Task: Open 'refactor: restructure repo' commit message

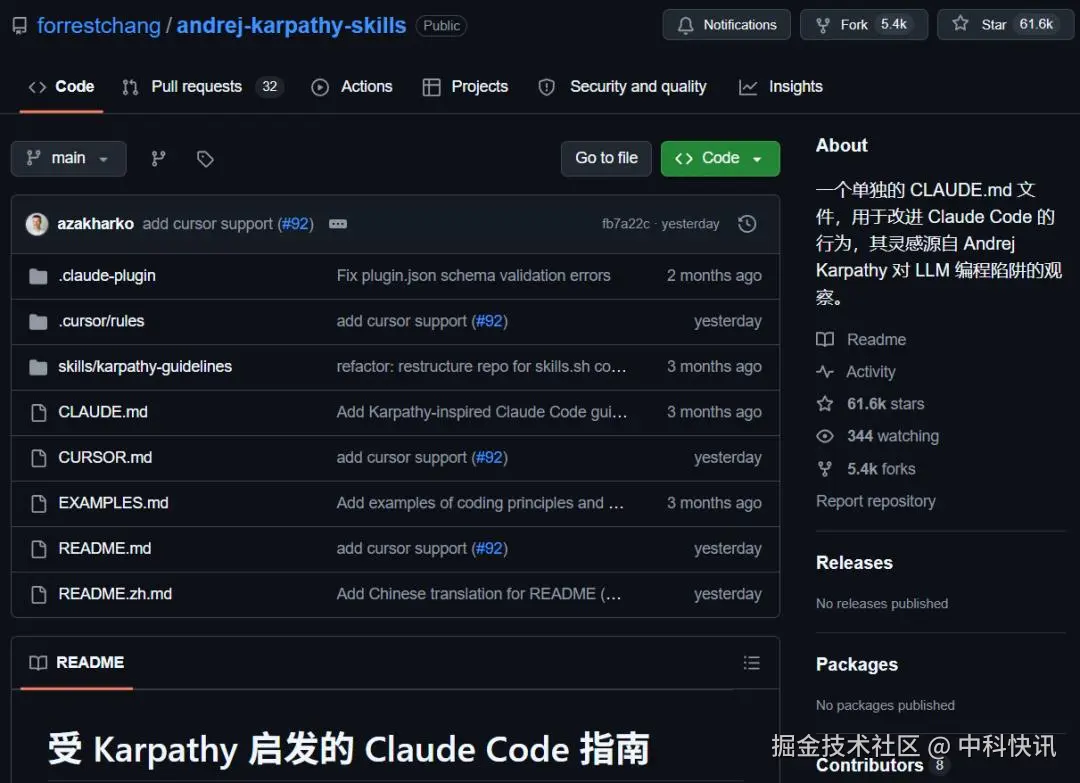Action: (x=481, y=366)
